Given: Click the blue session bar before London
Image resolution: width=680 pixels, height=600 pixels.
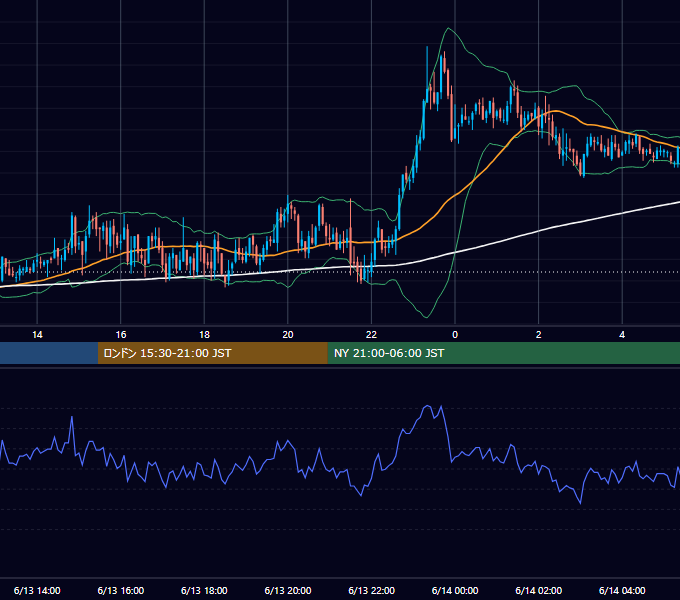Looking at the screenshot, I should 49,353.
